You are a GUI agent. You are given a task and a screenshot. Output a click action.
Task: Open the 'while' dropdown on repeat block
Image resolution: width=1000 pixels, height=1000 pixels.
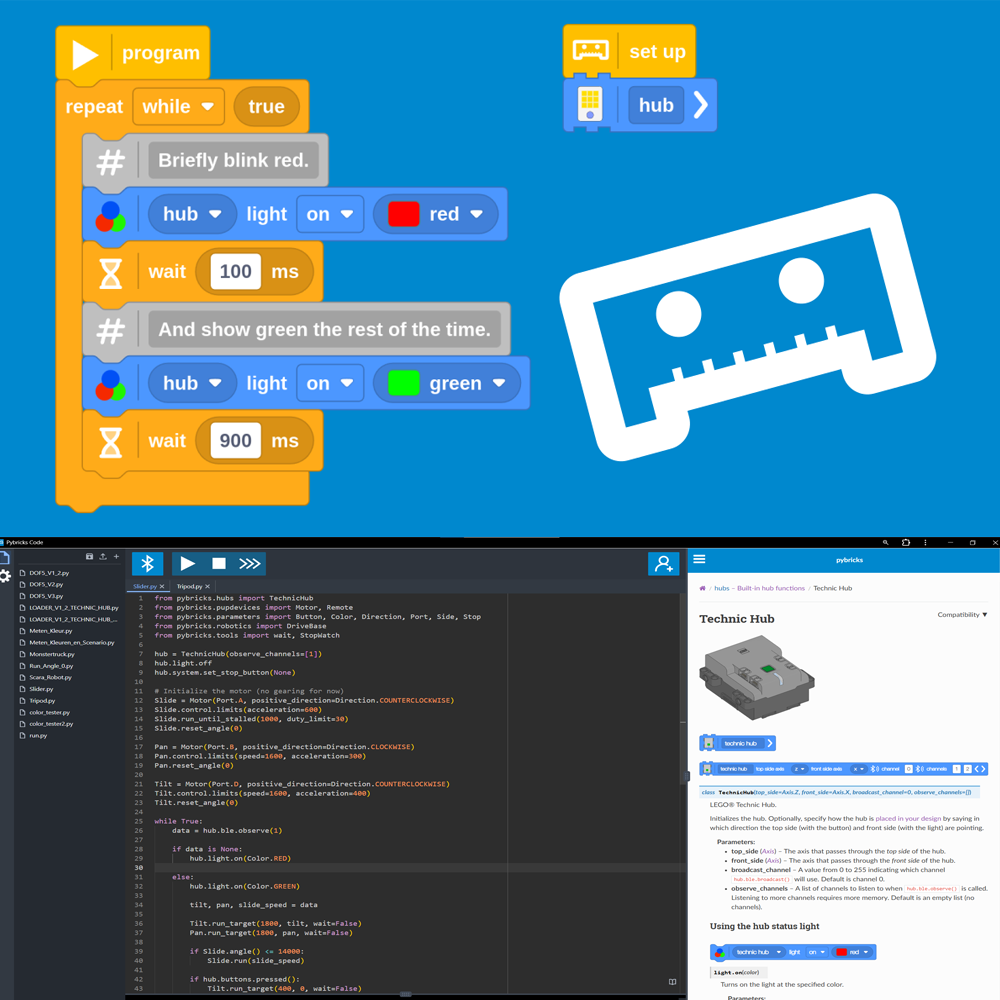tap(179, 107)
